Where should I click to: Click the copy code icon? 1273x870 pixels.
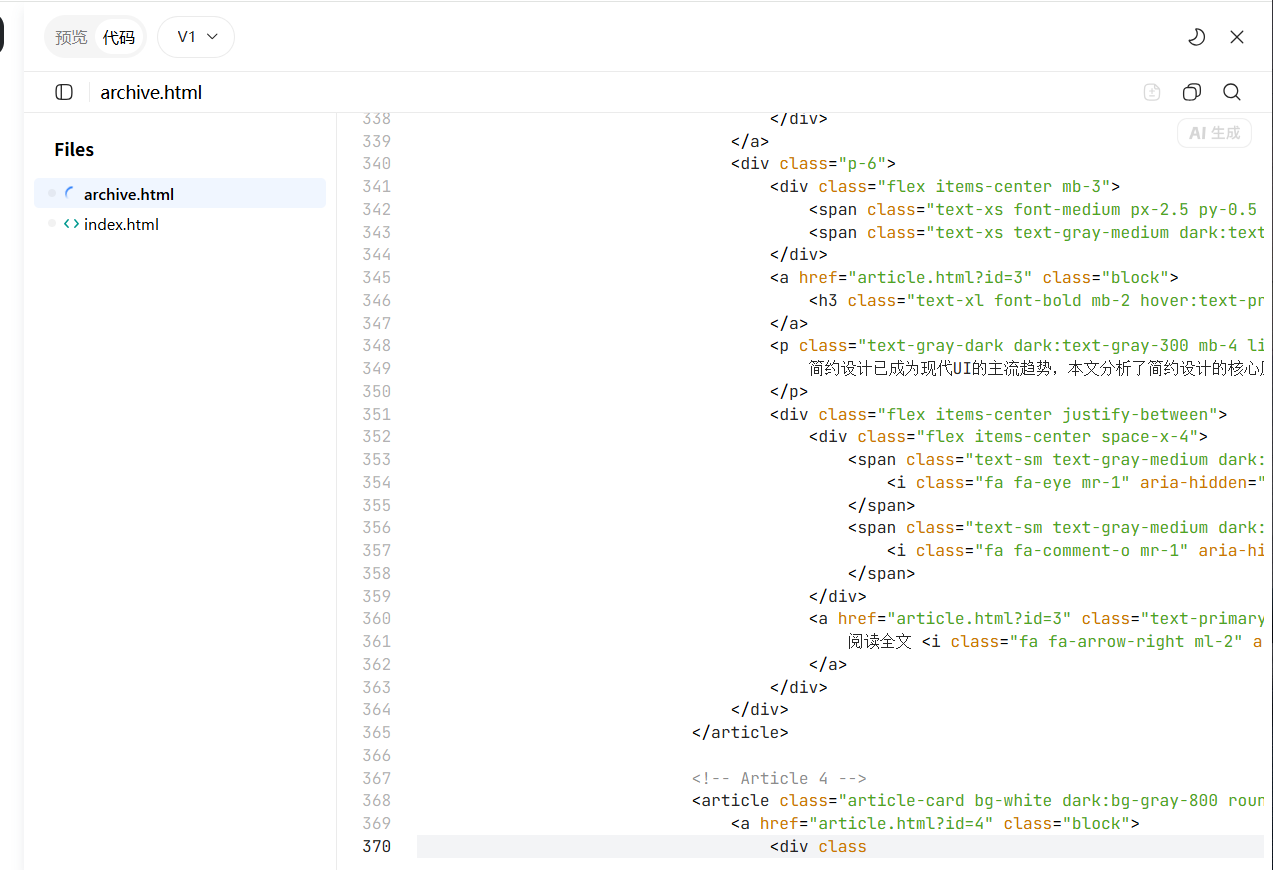click(1191, 92)
